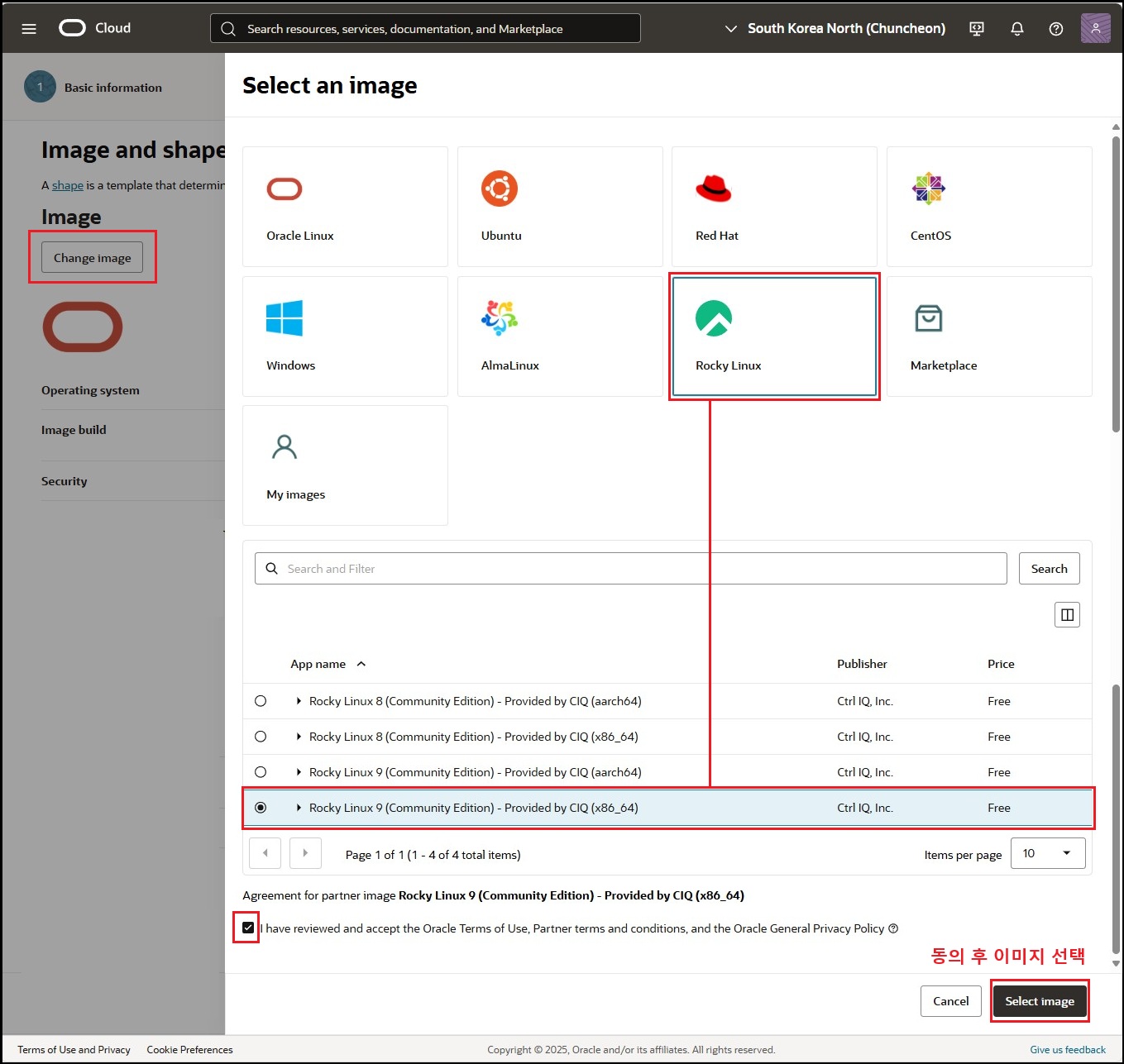
Task: Go to previous page arrow
Action: pyautogui.click(x=265, y=853)
